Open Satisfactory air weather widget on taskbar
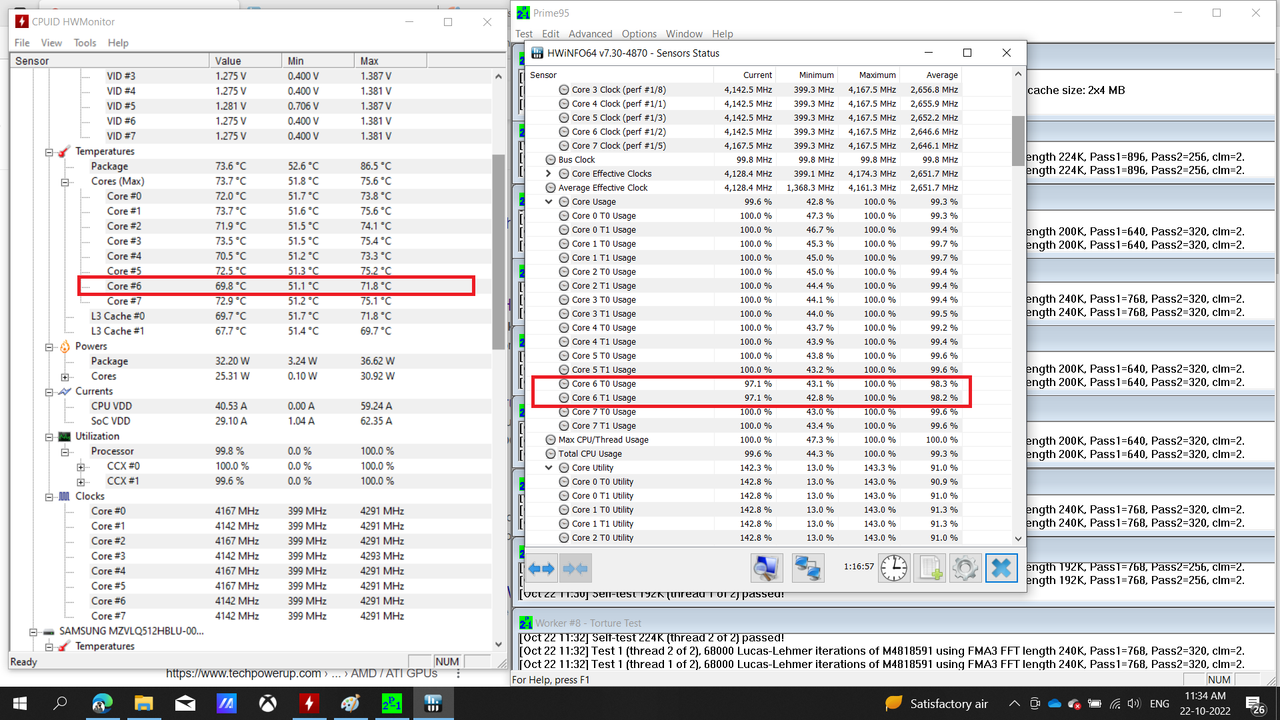Viewport: 1280px width, 720px height. [x=937, y=704]
